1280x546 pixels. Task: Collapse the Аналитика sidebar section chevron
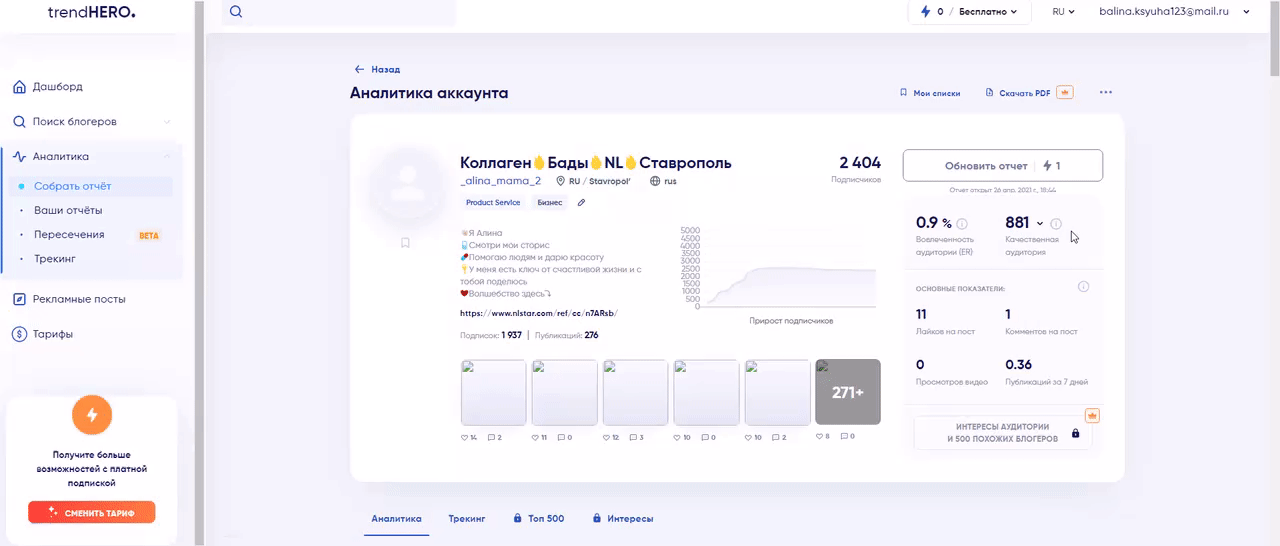[x=166, y=157]
